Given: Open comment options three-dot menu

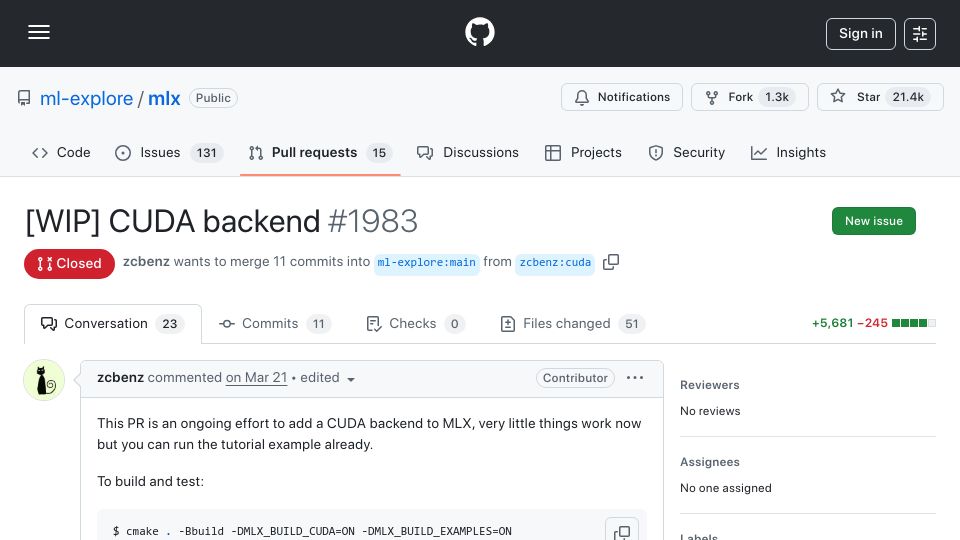Looking at the screenshot, I should pyautogui.click(x=635, y=378).
